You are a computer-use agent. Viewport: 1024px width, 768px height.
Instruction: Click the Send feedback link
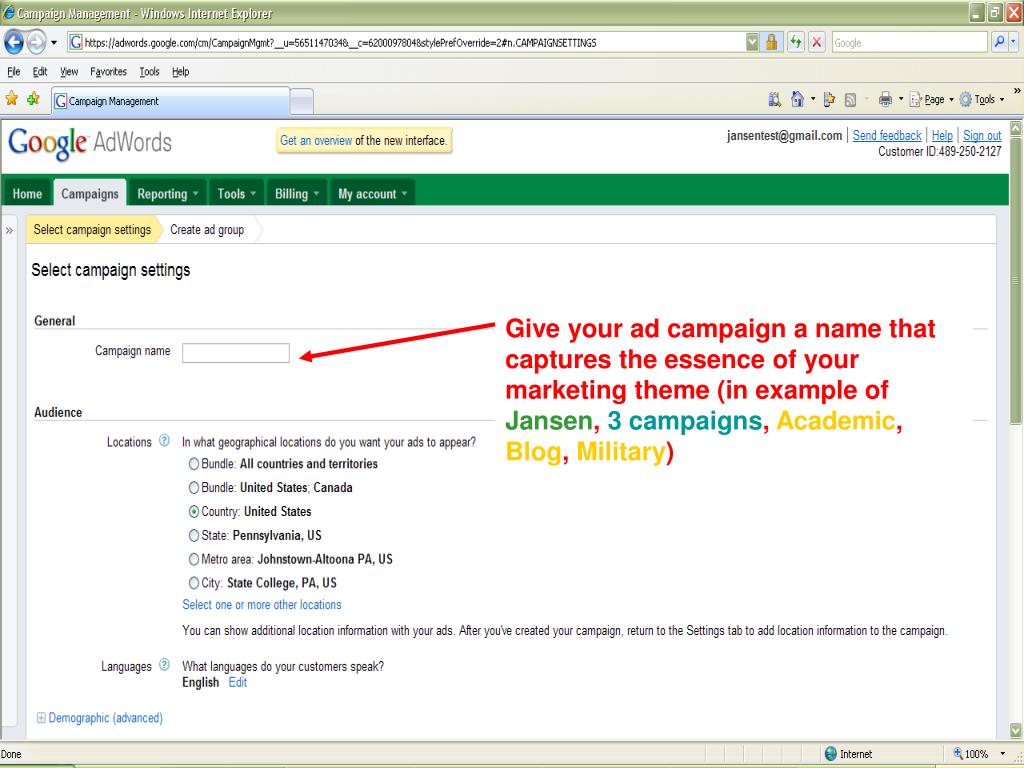pyautogui.click(x=887, y=135)
